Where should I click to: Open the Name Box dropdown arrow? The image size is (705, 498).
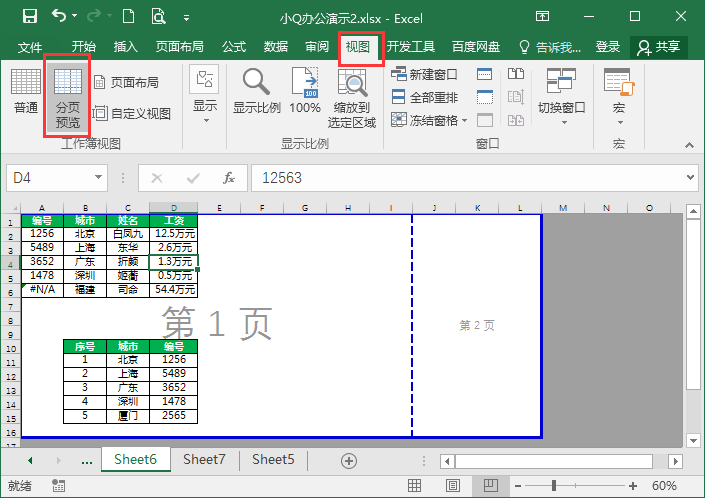point(98,178)
